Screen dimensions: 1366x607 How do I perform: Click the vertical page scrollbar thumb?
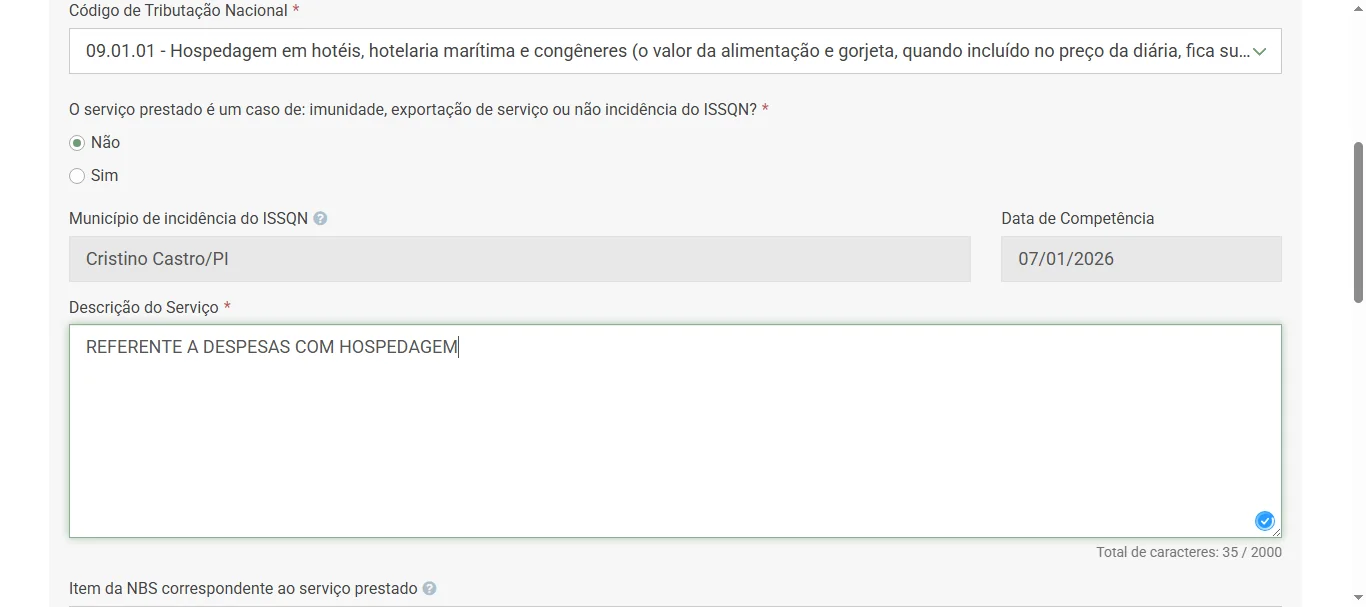pos(1358,220)
